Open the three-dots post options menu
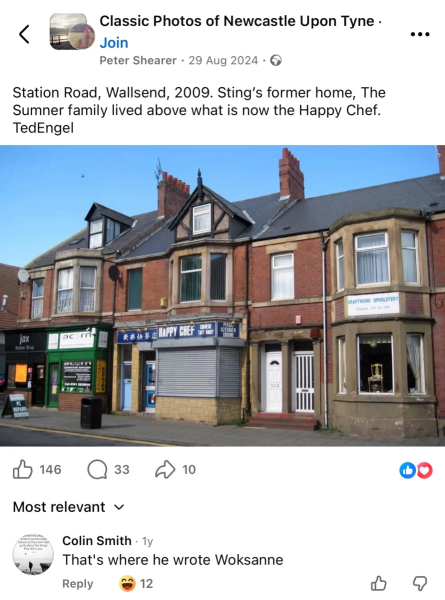 click(x=420, y=34)
